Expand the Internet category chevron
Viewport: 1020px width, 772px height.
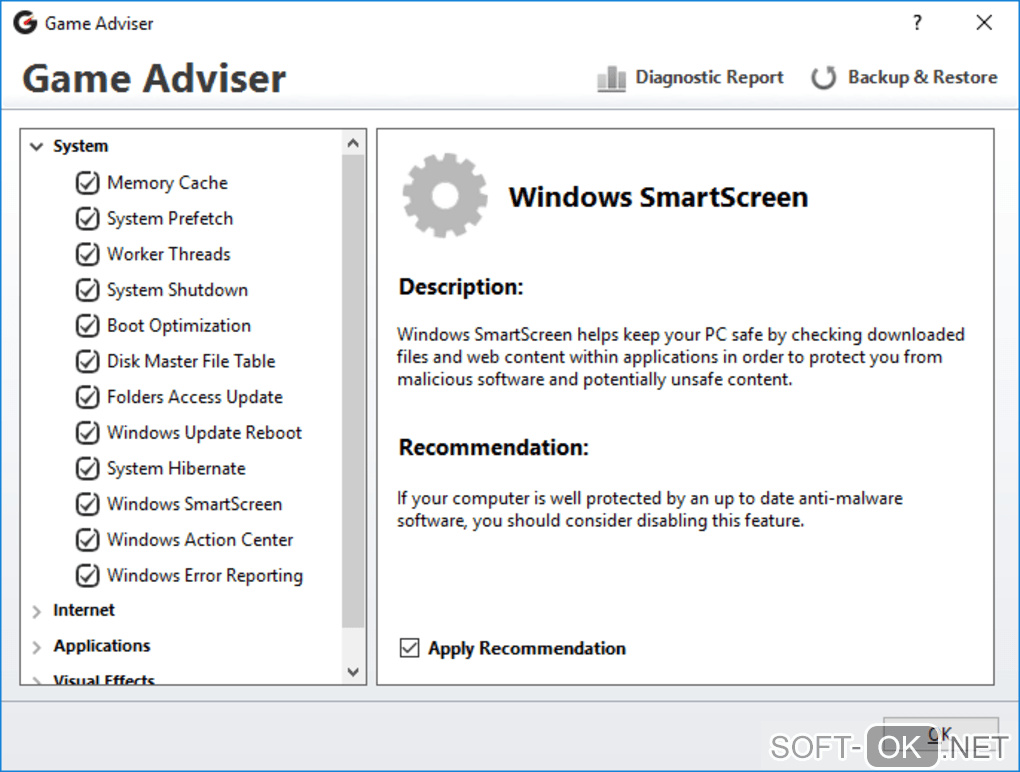point(36,611)
